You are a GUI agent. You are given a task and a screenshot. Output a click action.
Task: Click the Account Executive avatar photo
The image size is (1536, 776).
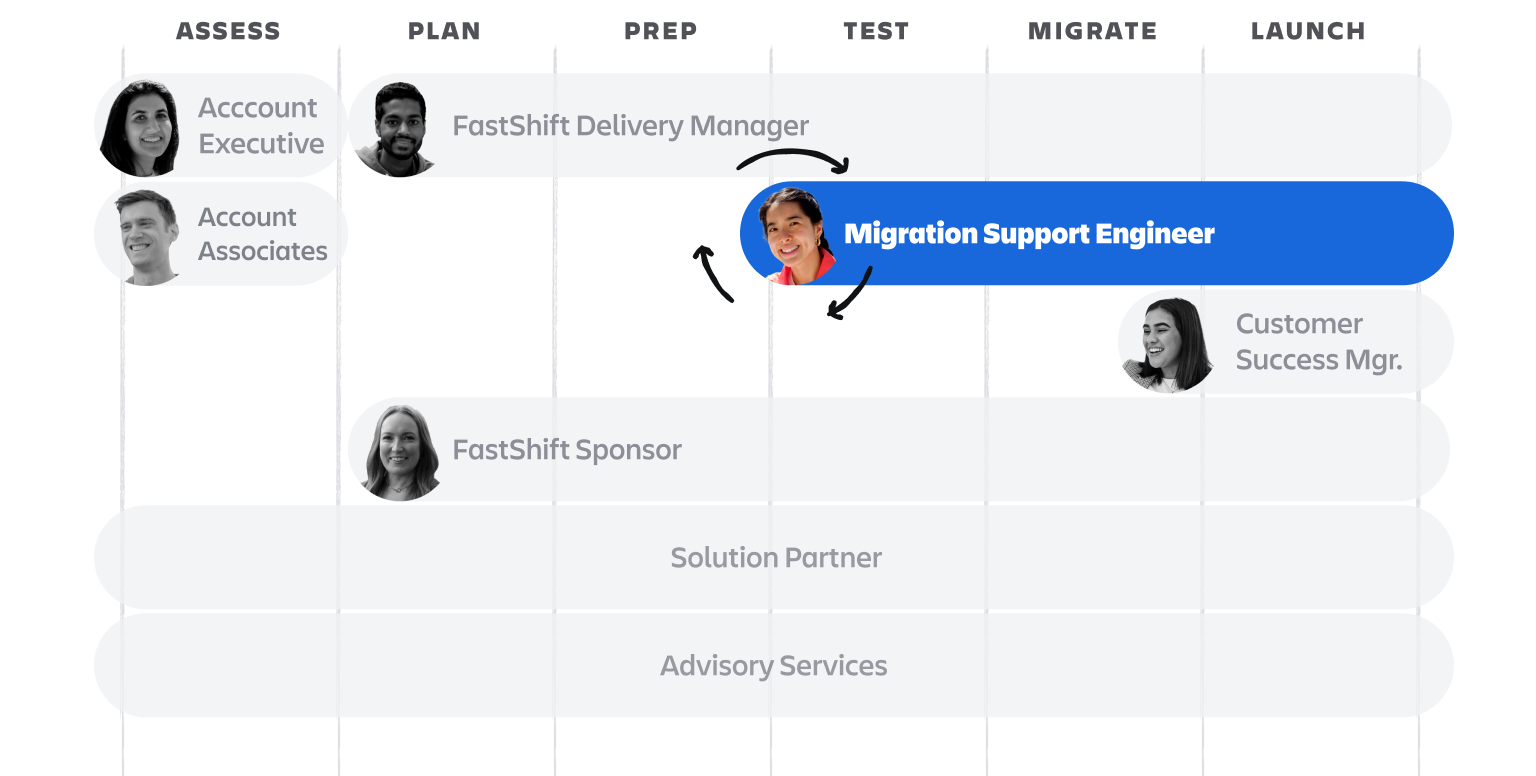(x=141, y=127)
